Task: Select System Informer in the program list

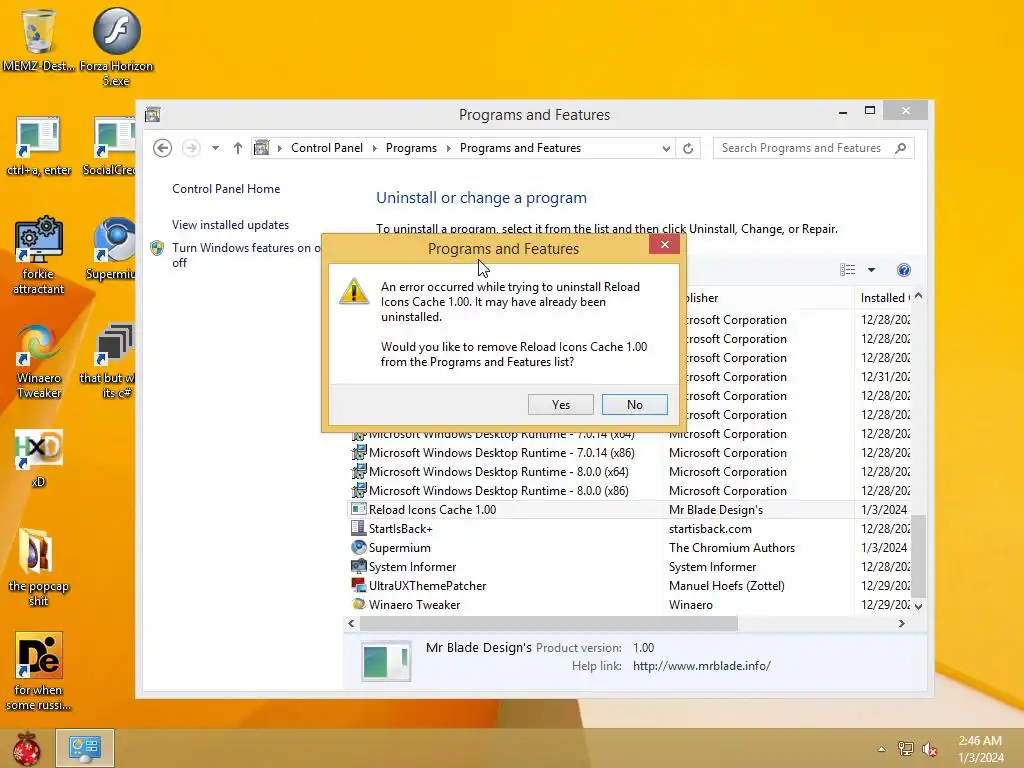Action: pos(412,566)
